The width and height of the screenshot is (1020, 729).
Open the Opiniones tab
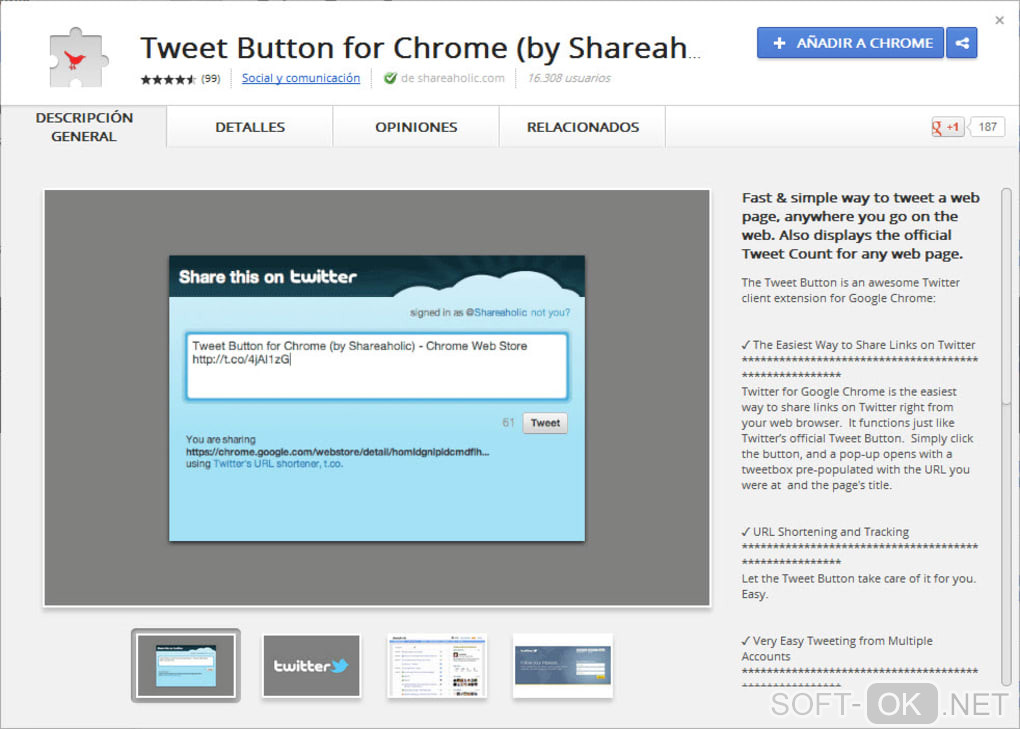pos(416,127)
